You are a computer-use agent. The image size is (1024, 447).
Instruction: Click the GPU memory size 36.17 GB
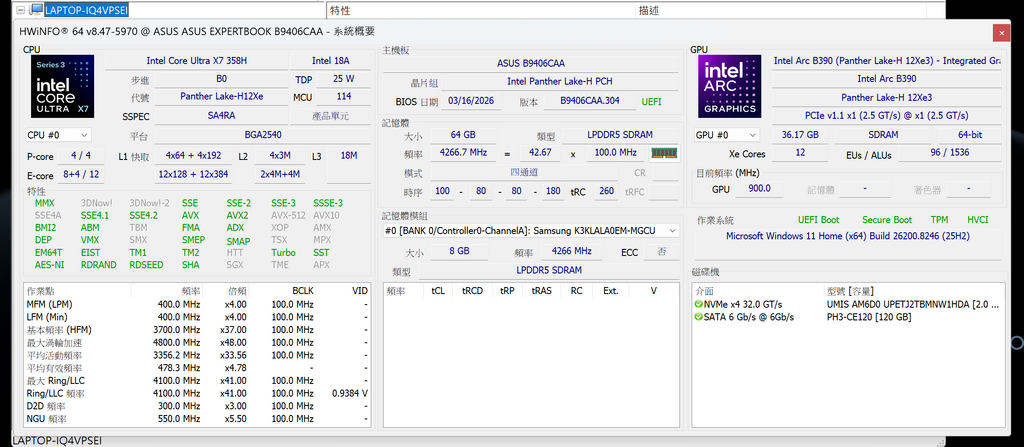(x=800, y=135)
